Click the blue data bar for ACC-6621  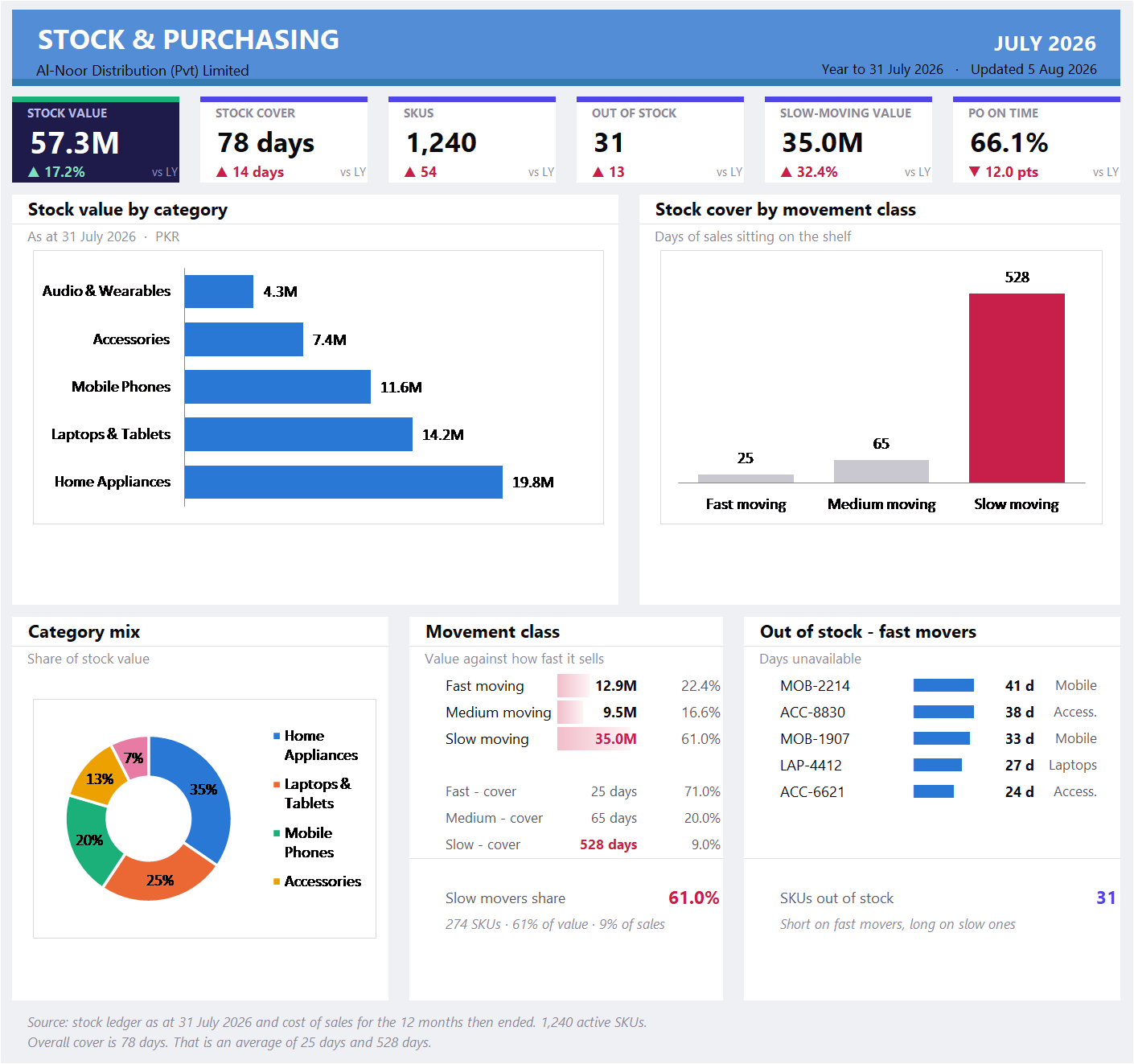coord(934,791)
